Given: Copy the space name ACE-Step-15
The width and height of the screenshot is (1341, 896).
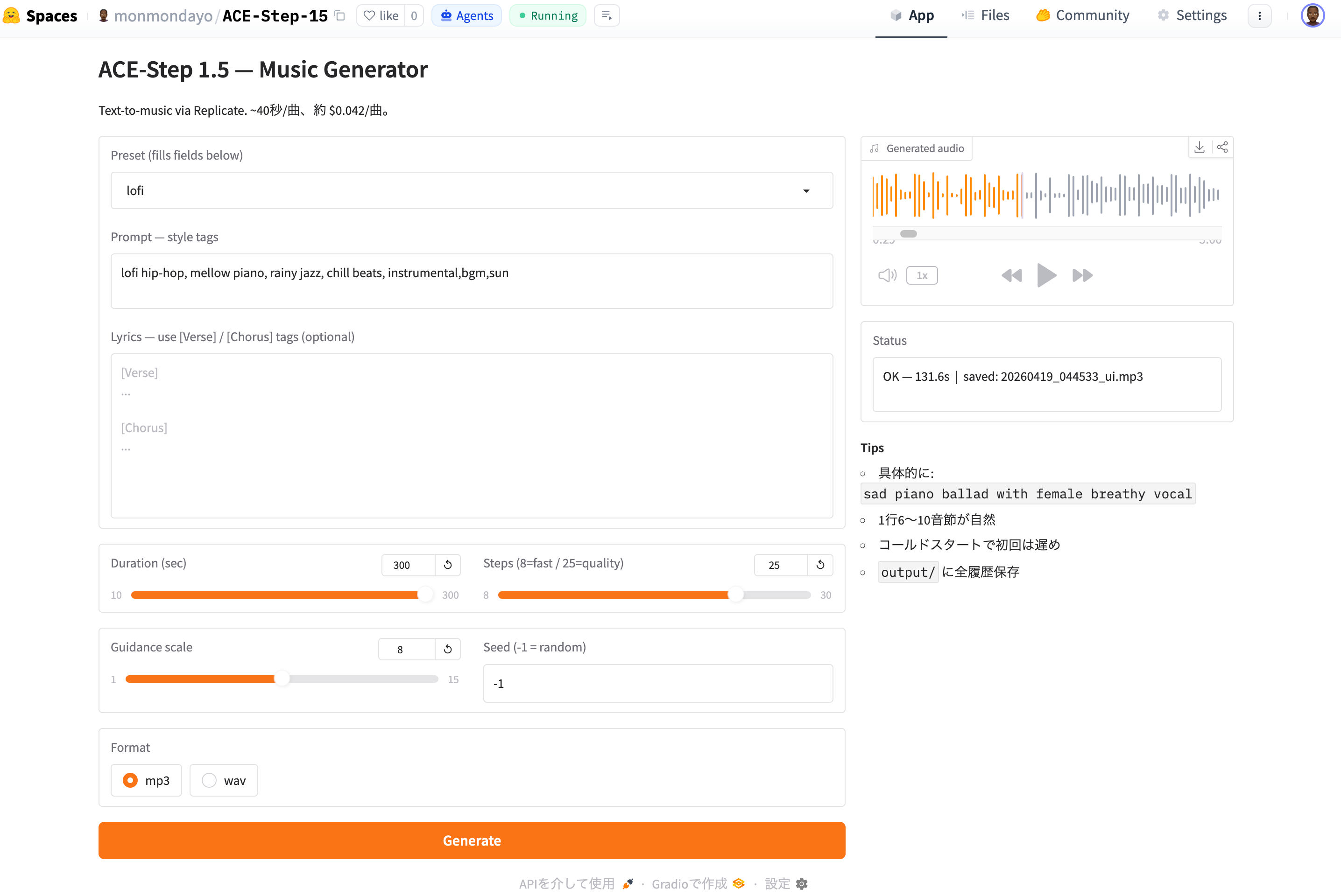Looking at the screenshot, I should pyautogui.click(x=340, y=15).
